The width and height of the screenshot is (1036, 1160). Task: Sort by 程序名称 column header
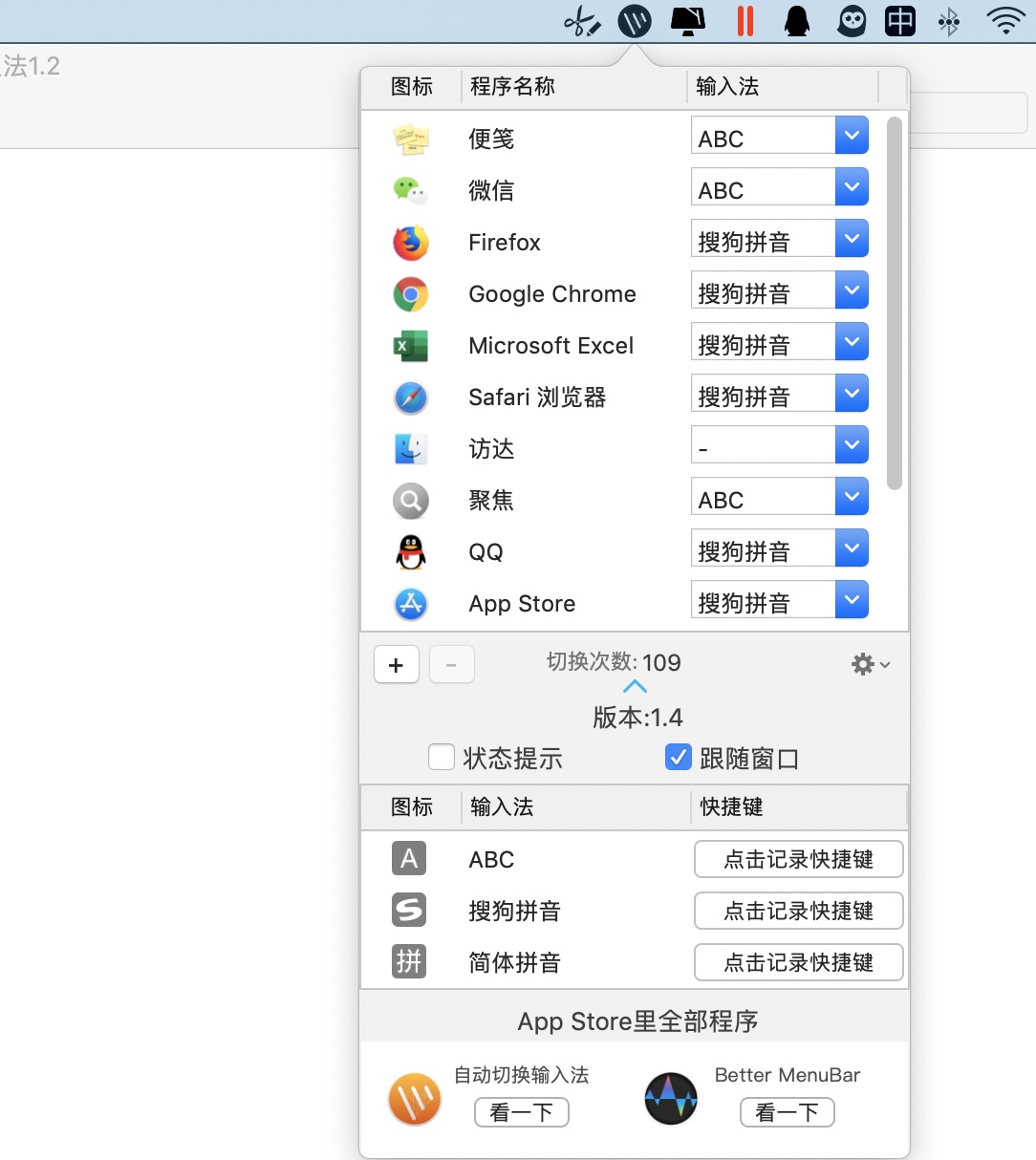[573, 87]
